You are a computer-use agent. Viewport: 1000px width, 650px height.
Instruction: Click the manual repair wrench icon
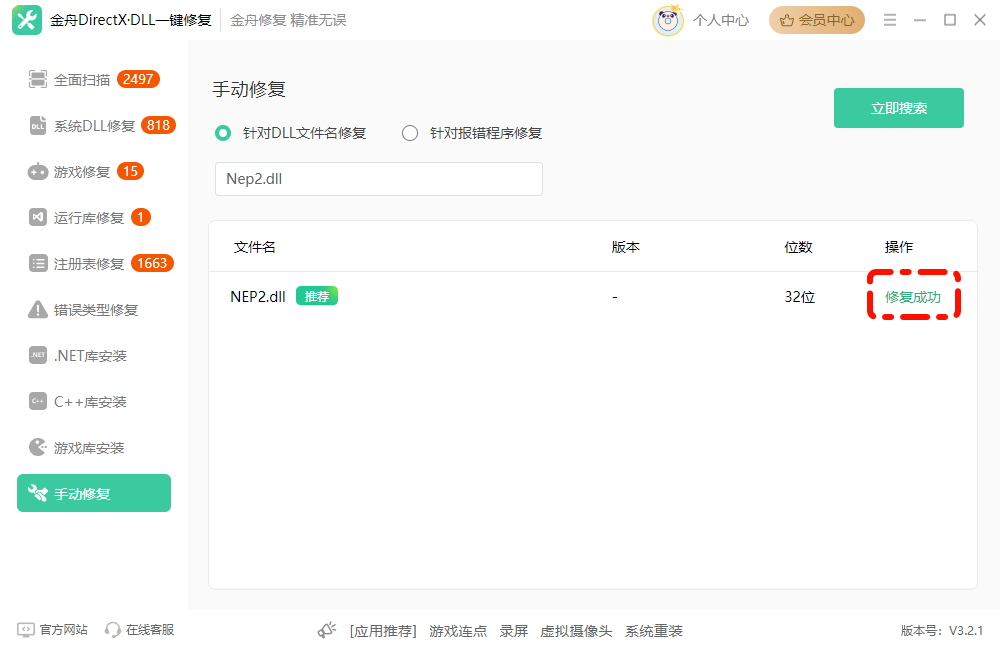[38, 493]
